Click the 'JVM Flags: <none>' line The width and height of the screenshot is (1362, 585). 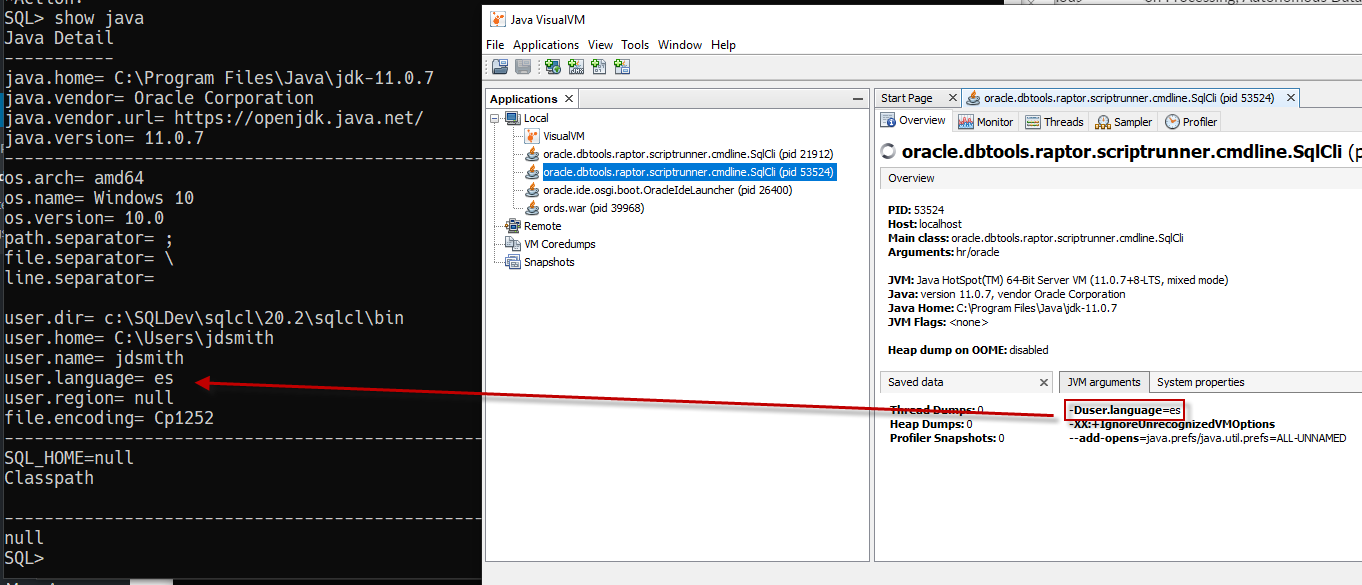tap(938, 322)
